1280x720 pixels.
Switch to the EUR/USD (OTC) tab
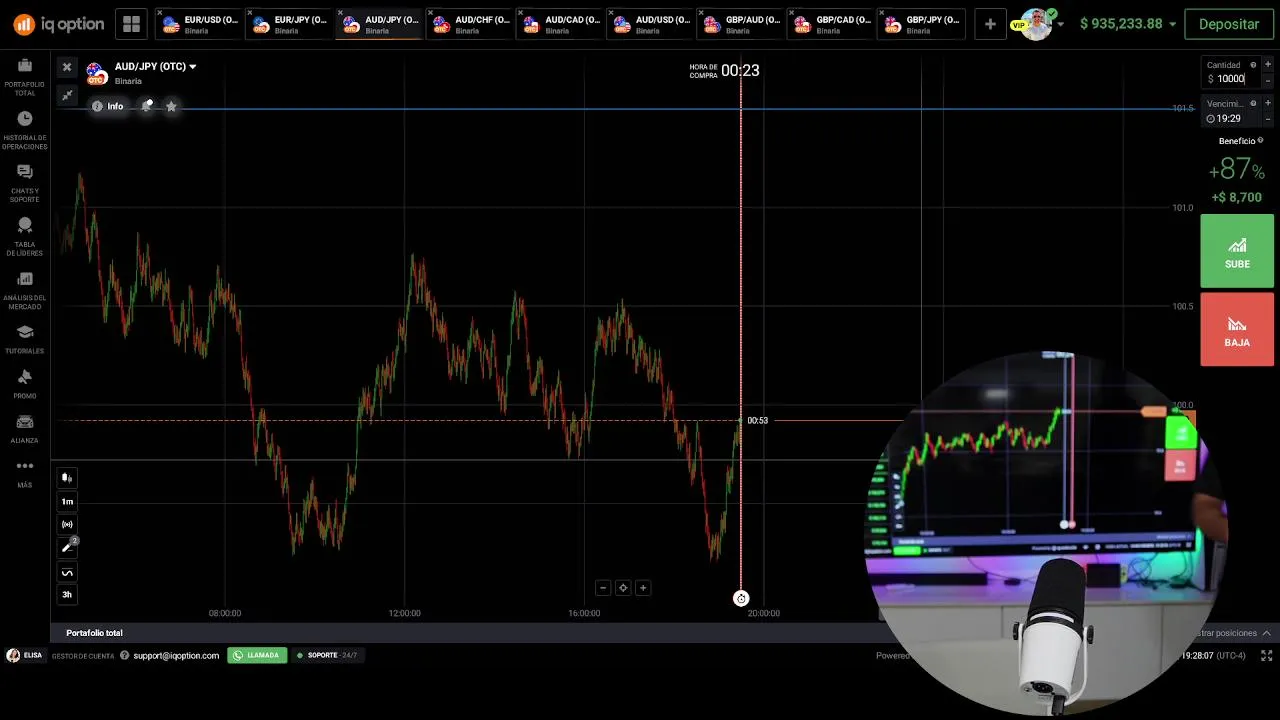click(201, 24)
